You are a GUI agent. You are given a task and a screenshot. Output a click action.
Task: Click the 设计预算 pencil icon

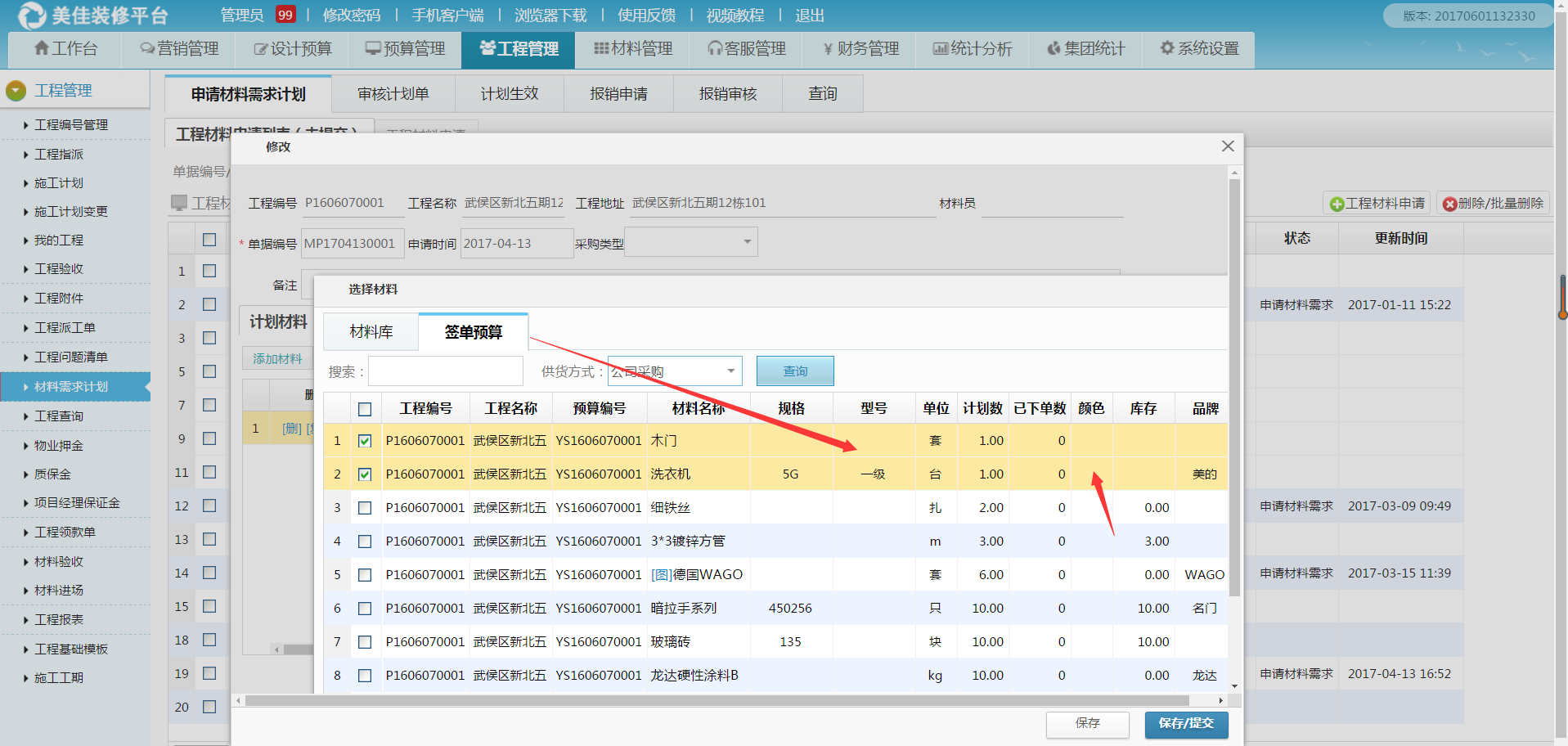(261, 49)
